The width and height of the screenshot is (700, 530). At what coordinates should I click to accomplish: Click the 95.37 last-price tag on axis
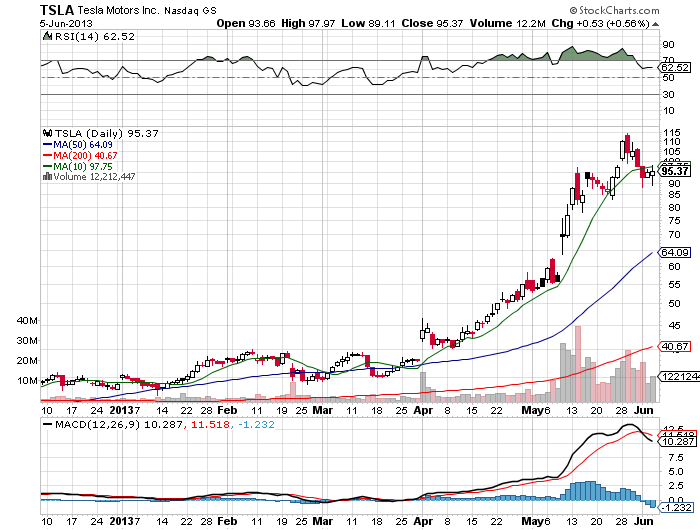coord(675,171)
